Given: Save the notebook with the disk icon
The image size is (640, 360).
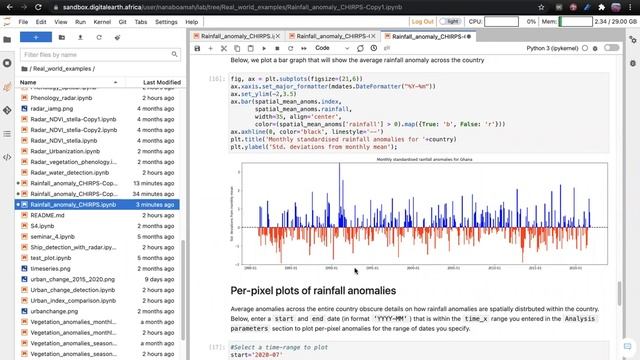Looking at the screenshot, I should click(x=197, y=48).
